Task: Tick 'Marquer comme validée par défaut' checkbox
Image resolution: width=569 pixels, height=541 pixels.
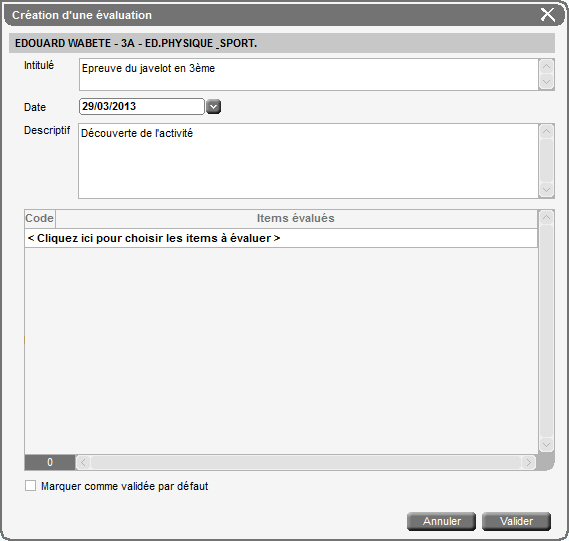Action: tap(30, 486)
